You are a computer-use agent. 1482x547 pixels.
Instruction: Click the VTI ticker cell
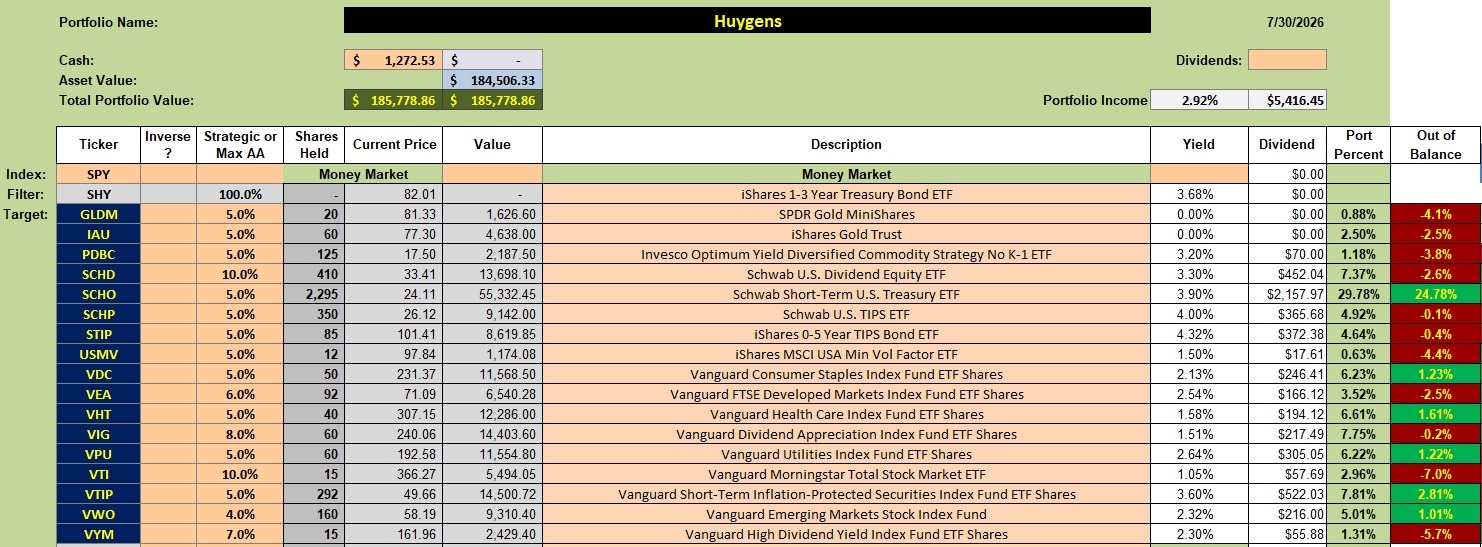coord(98,474)
